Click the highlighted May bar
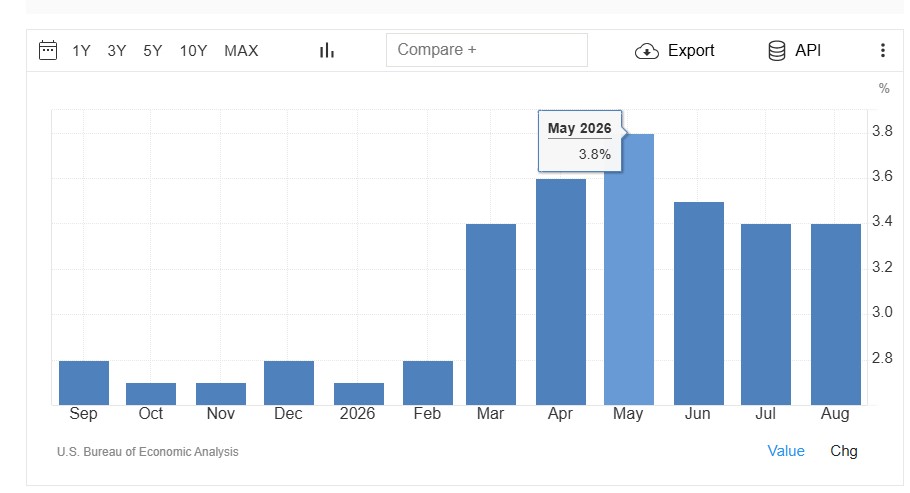Image resolution: width=910 pixels, height=493 pixels. click(629, 269)
